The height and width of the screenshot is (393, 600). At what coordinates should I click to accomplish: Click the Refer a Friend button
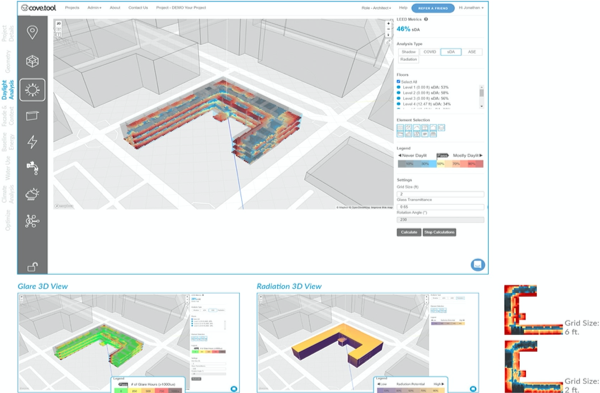click(x=433, y=8)
